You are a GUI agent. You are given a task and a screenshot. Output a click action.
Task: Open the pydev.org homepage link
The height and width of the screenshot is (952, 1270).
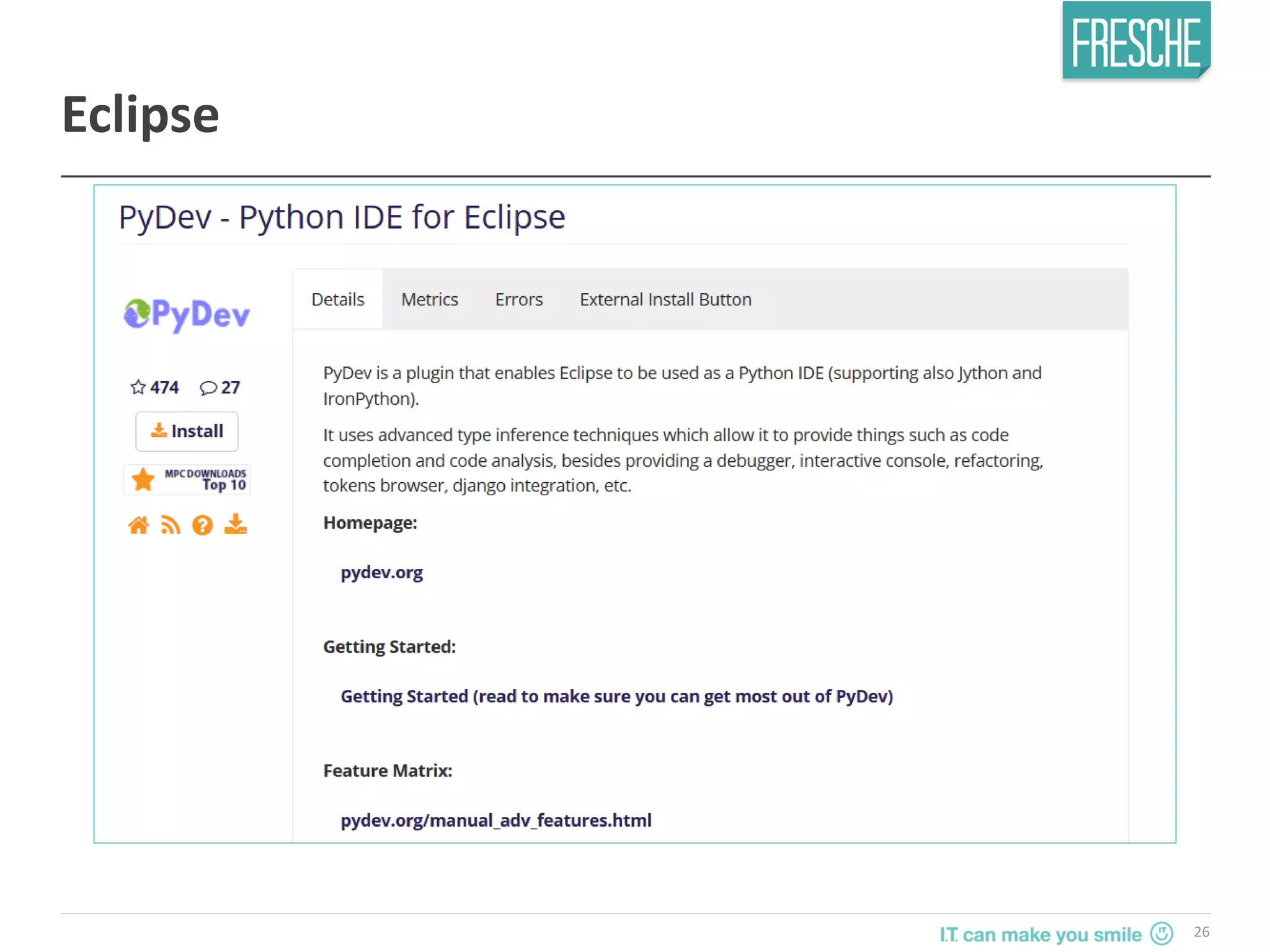click(x=381, y=572)
